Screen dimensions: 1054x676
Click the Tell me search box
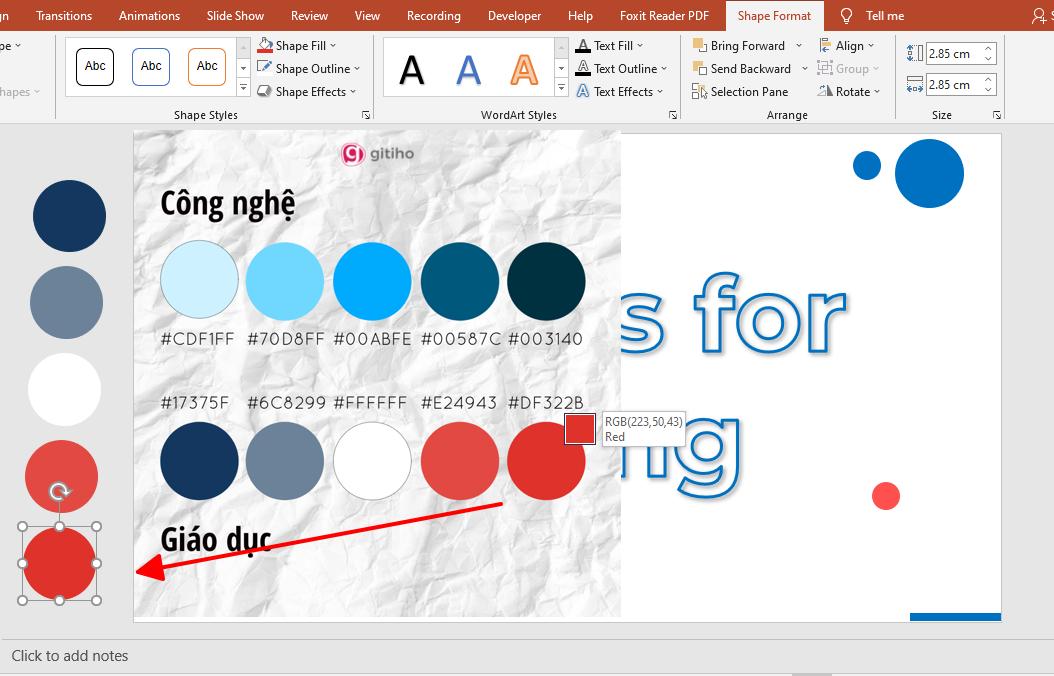pos(873,15)
